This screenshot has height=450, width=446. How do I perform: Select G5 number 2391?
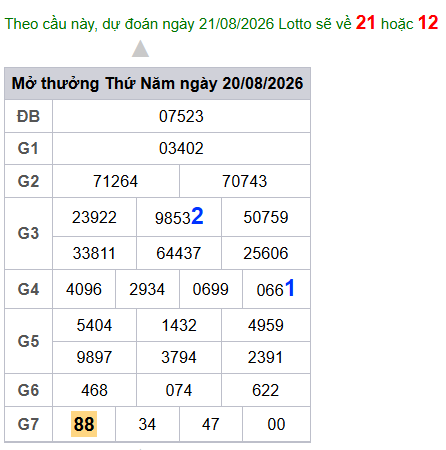265,357
